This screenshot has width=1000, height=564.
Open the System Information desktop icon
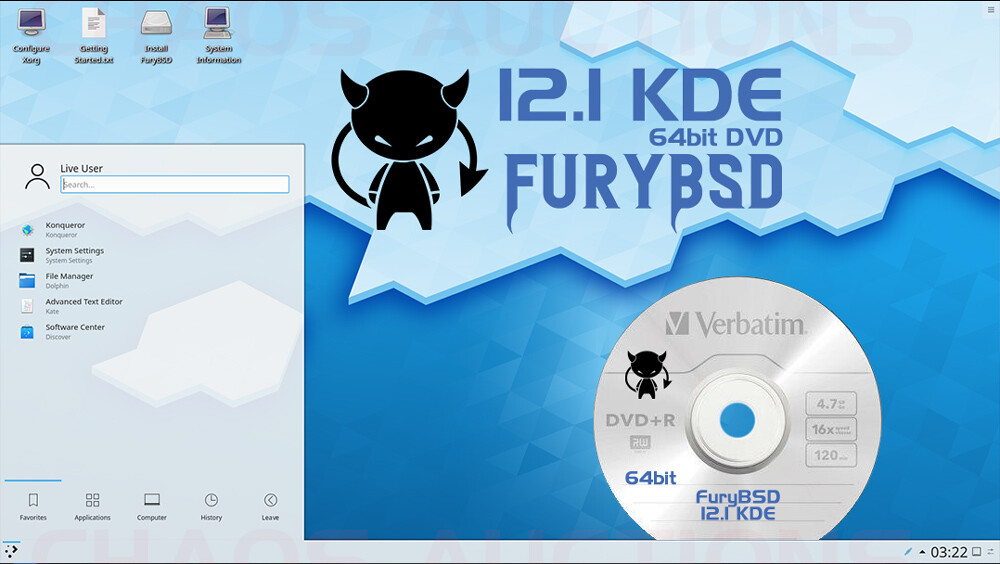coord(219,36)
